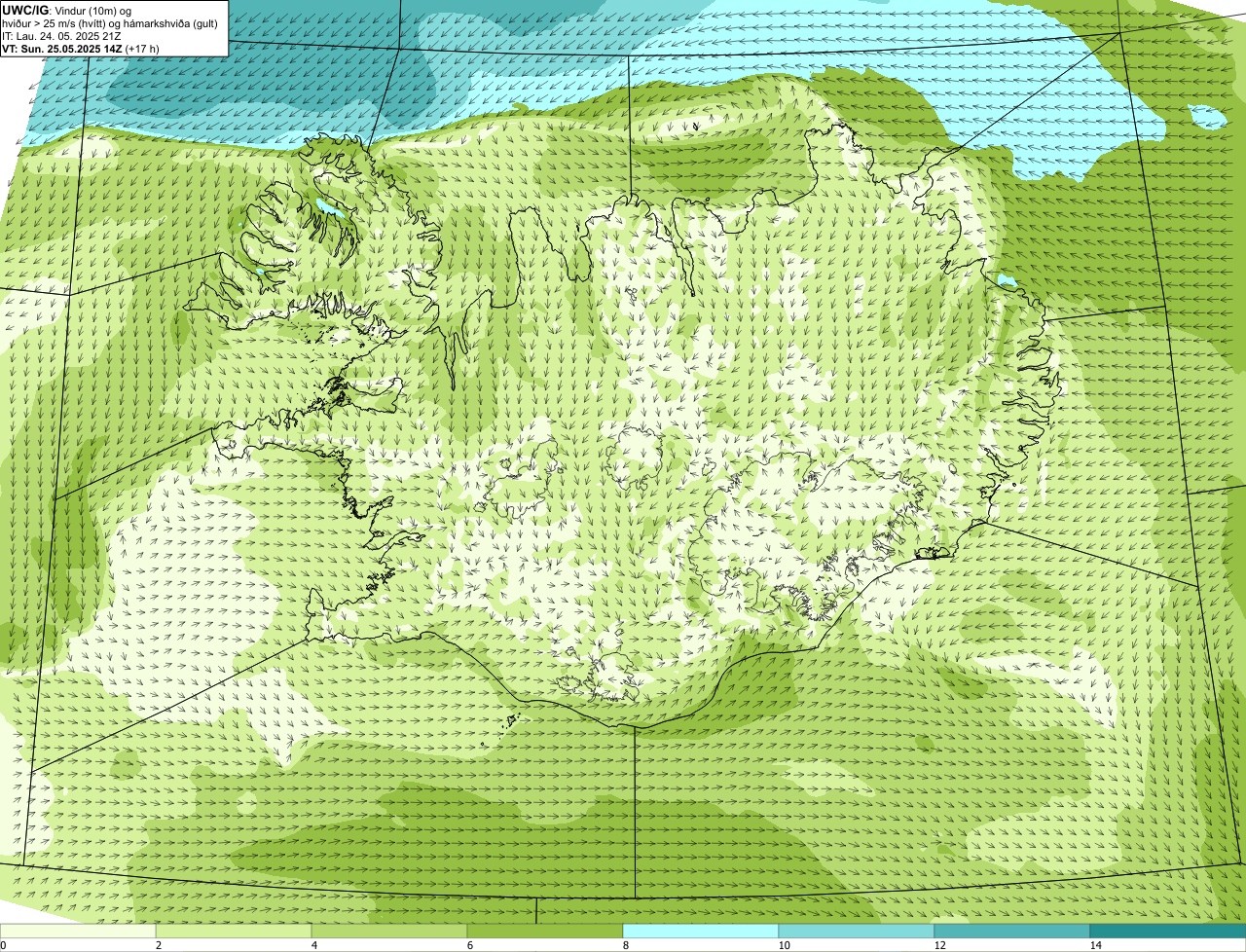Click the '14' tick label on the color bar

point(1095,945)
